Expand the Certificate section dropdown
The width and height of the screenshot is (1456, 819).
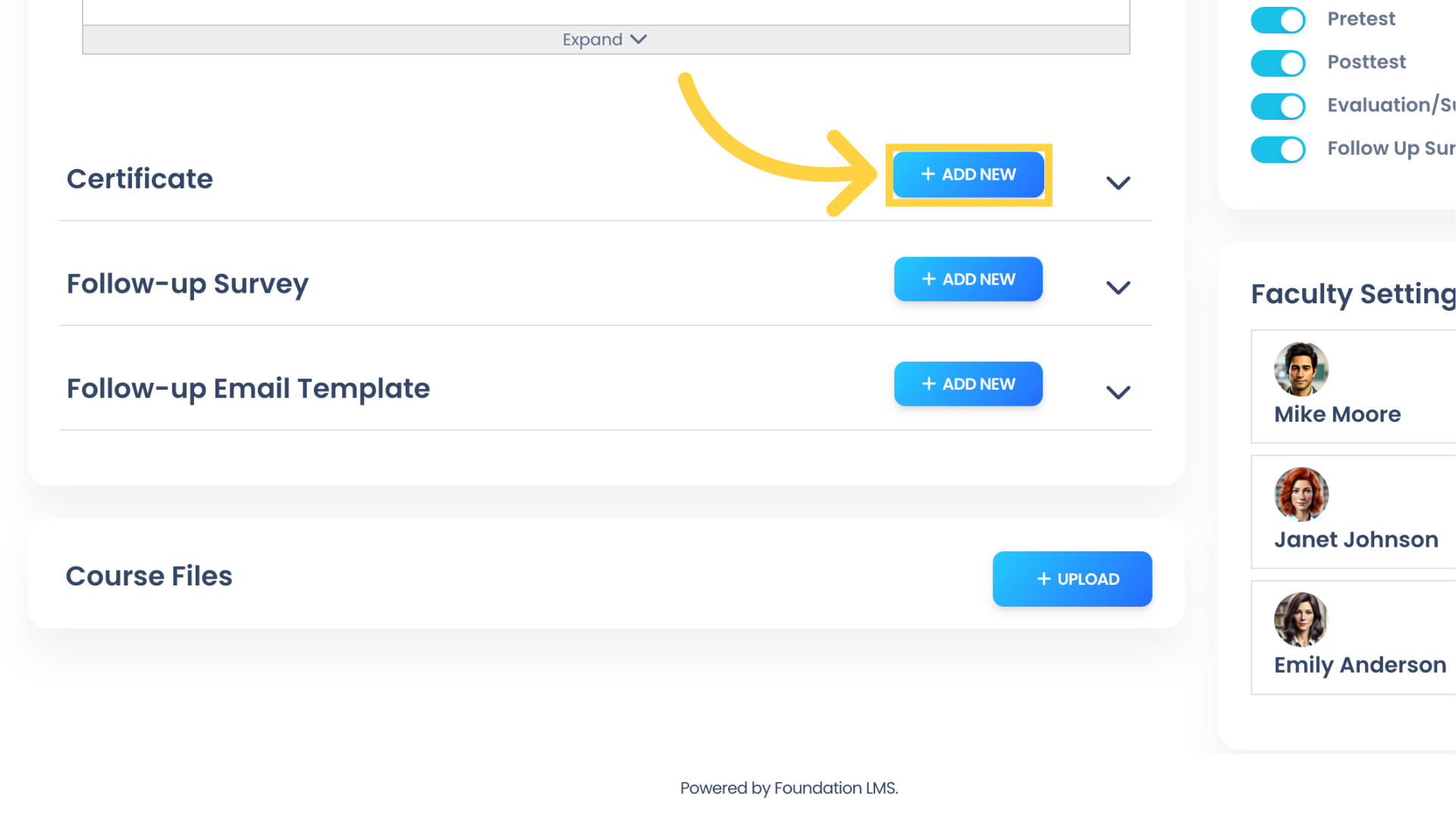coord(1118,183)
